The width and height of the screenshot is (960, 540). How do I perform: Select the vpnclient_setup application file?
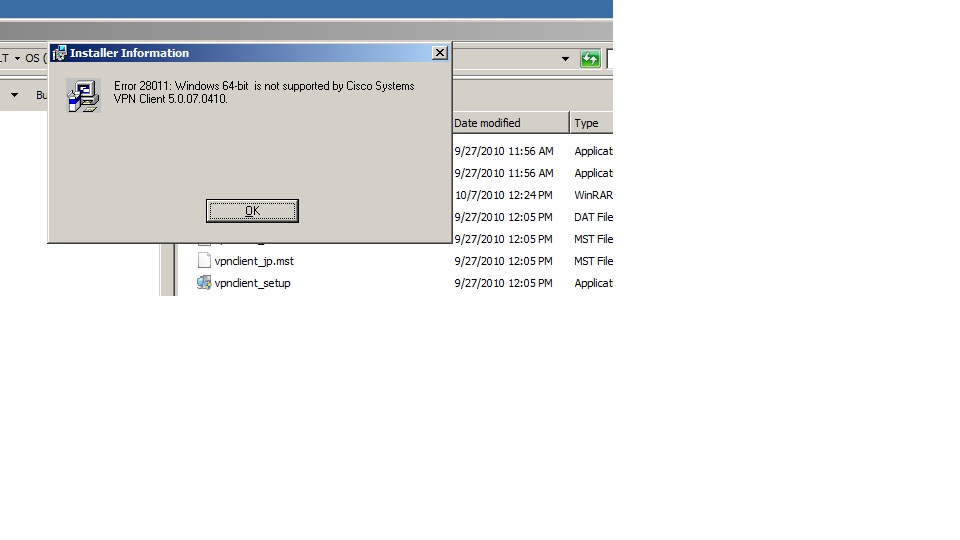252,283
